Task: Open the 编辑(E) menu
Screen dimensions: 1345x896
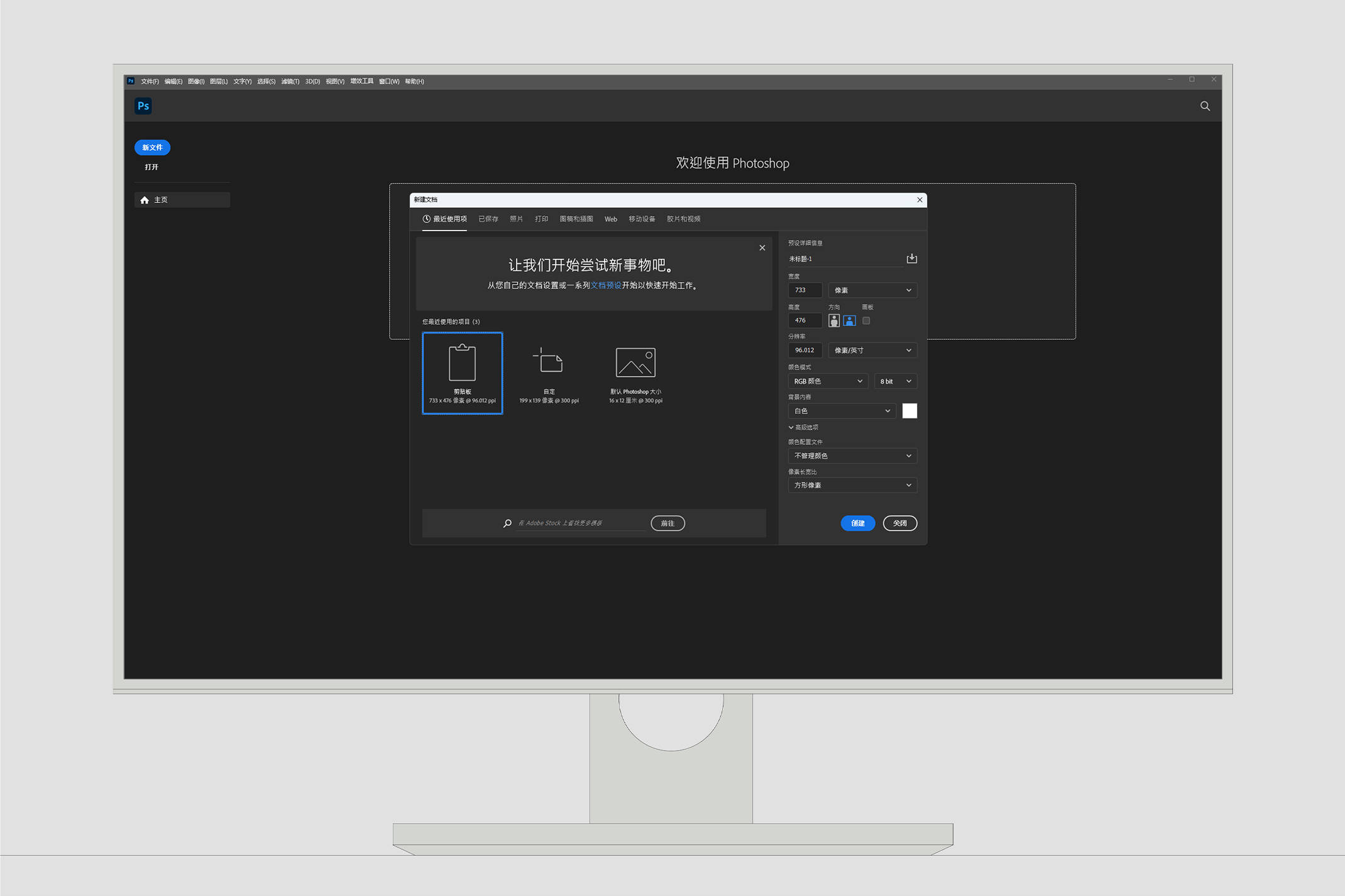Action: point(173,82)
